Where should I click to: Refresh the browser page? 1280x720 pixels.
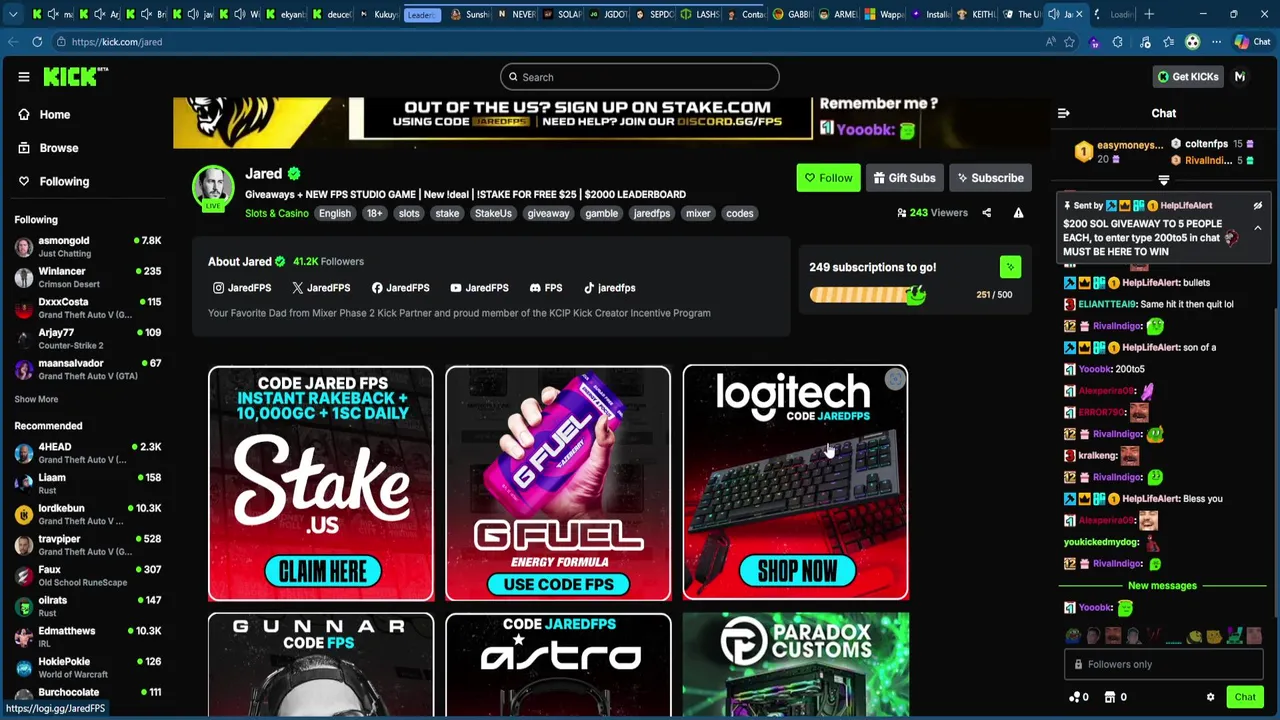[x=37, y=42]
